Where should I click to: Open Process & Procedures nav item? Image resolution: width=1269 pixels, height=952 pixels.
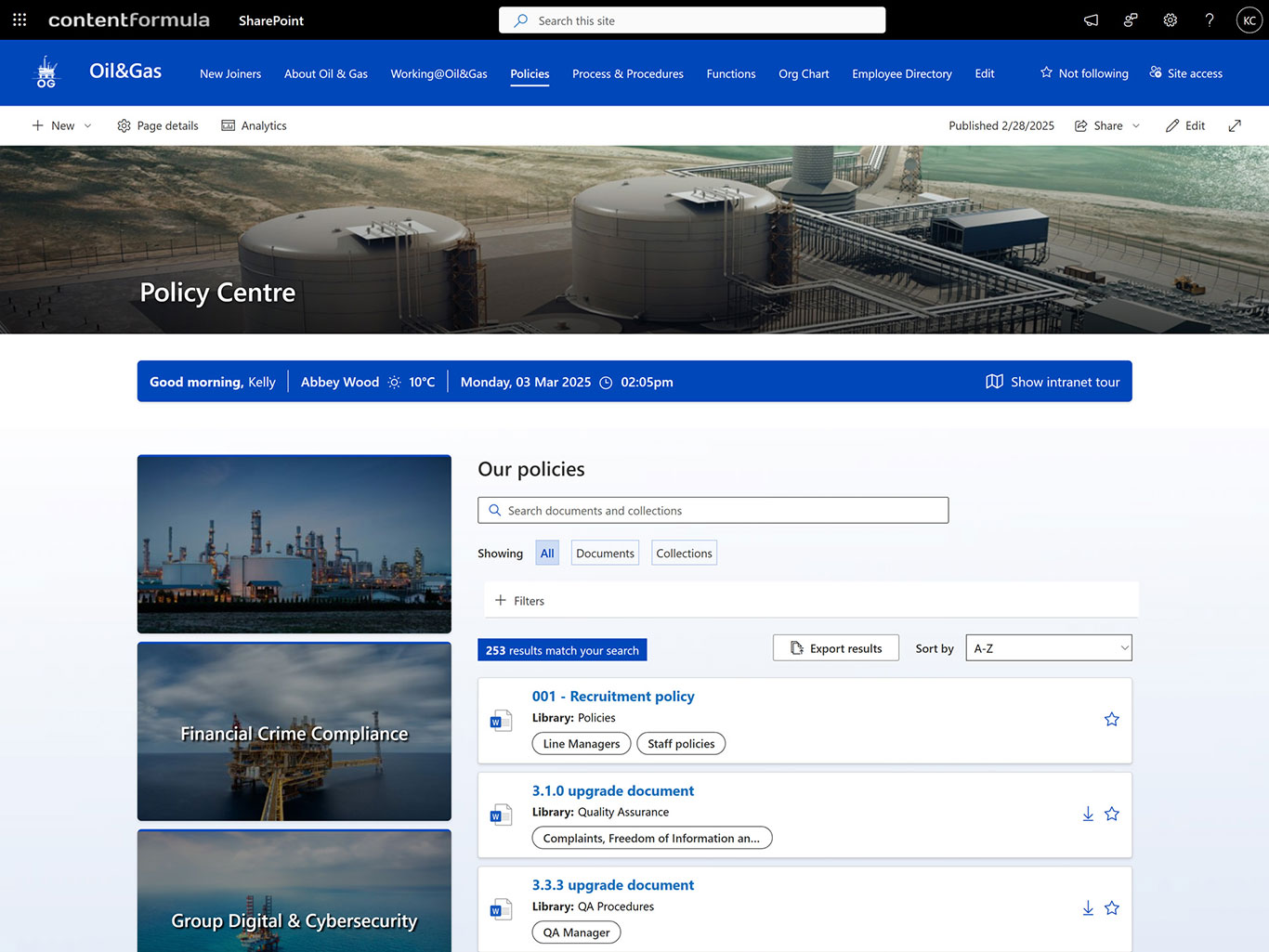(x=627, y=73)
